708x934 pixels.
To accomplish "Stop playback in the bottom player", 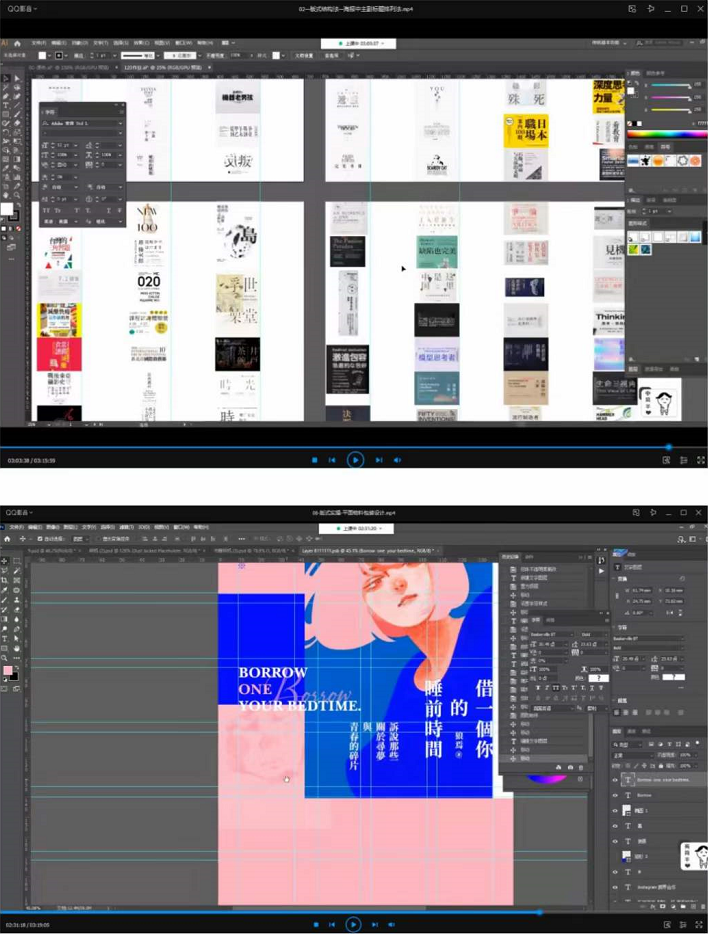I will pyautogui.click(x=316, y=924).
